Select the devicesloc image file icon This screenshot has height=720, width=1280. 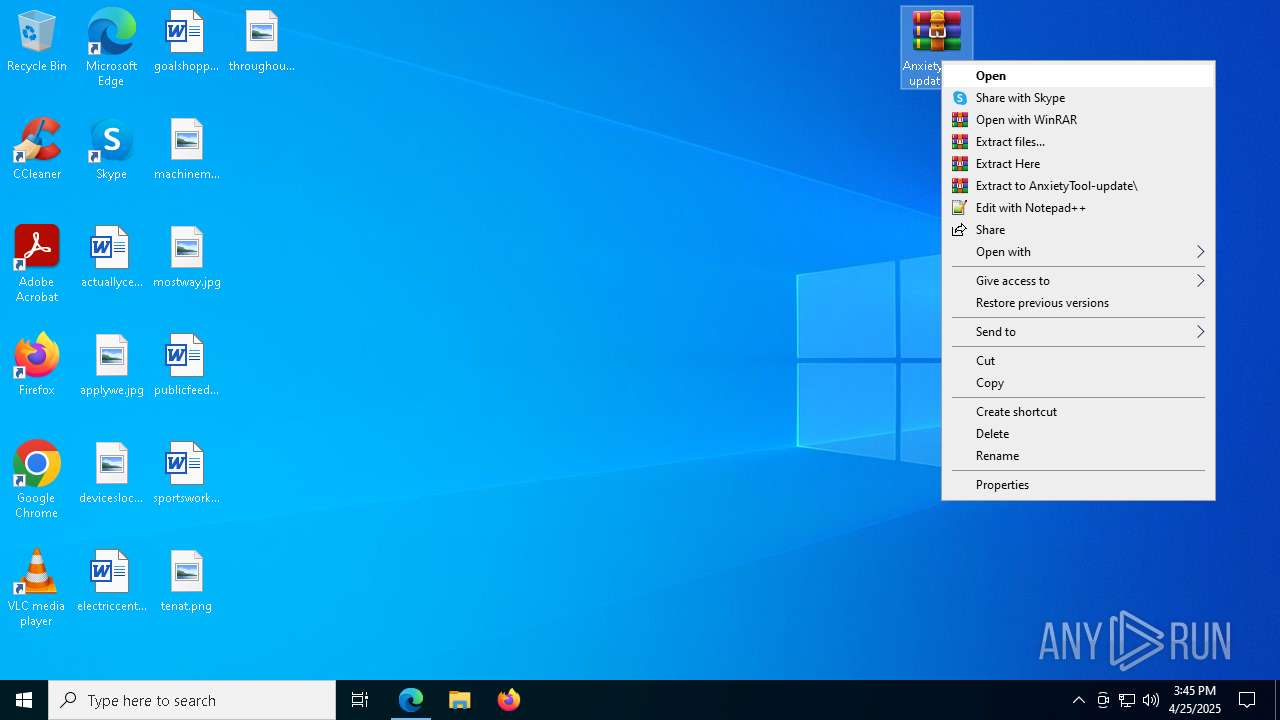pos(111,474)
